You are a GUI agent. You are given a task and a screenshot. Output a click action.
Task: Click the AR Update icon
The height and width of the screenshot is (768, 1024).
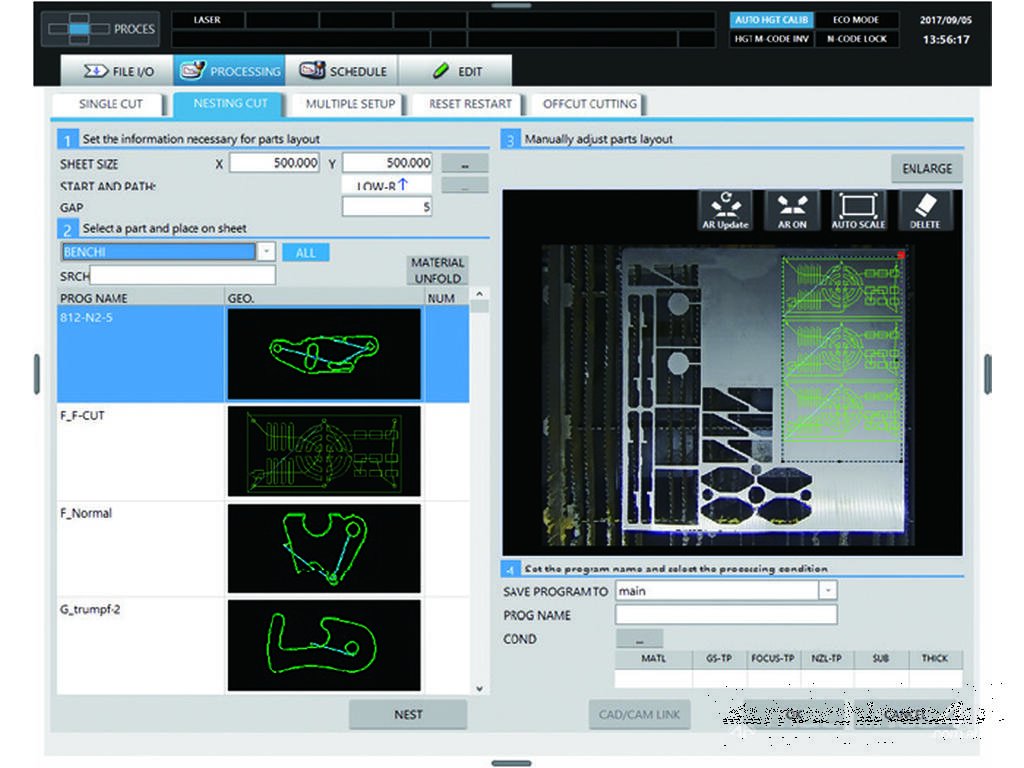[725, 210]
